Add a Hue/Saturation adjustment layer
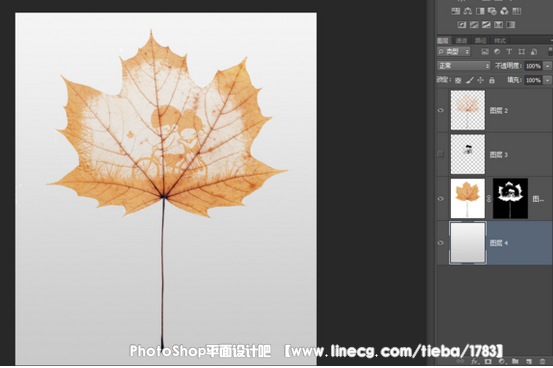The image size is (553, 368). [456, 11]
